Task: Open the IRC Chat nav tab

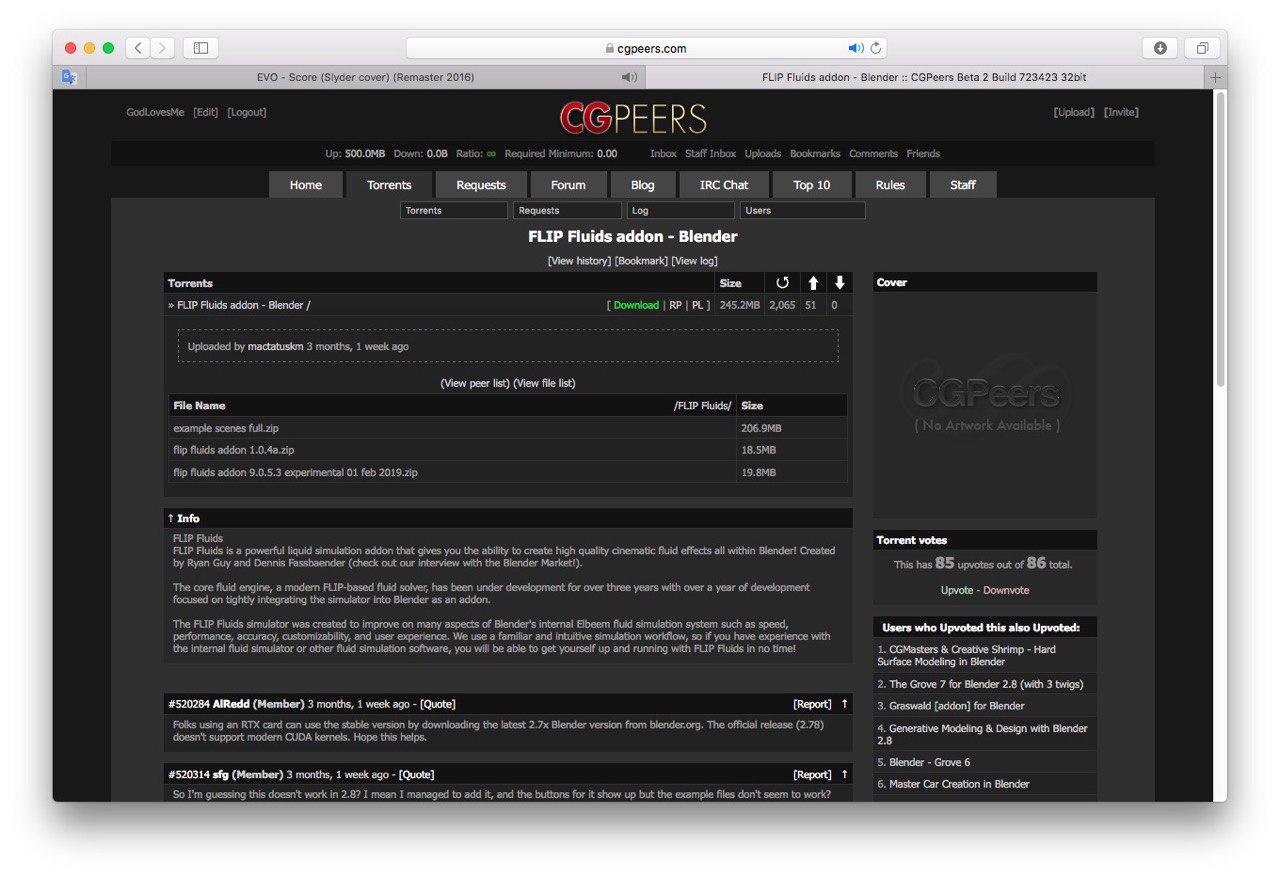Action: pyautogui.click(x=724, y=185)
